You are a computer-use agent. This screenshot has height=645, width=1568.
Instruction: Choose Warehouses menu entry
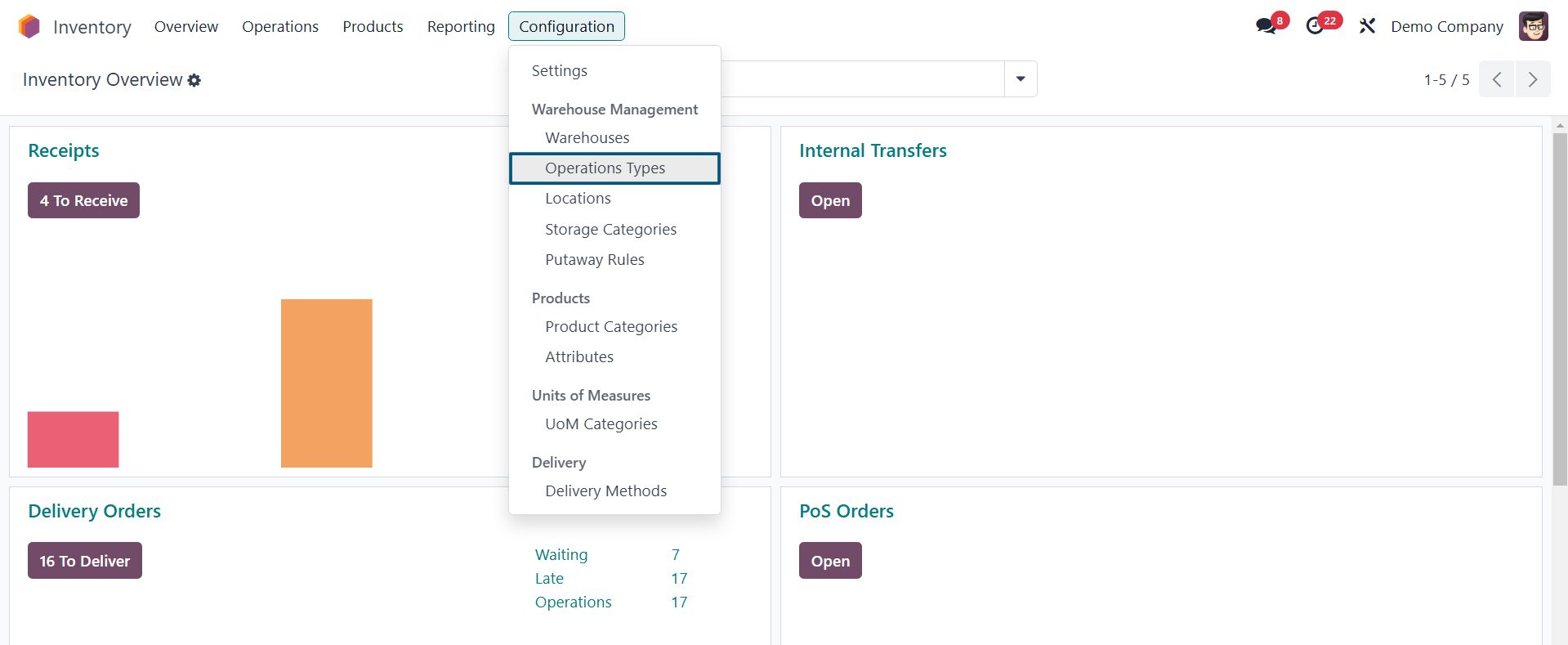614,137
